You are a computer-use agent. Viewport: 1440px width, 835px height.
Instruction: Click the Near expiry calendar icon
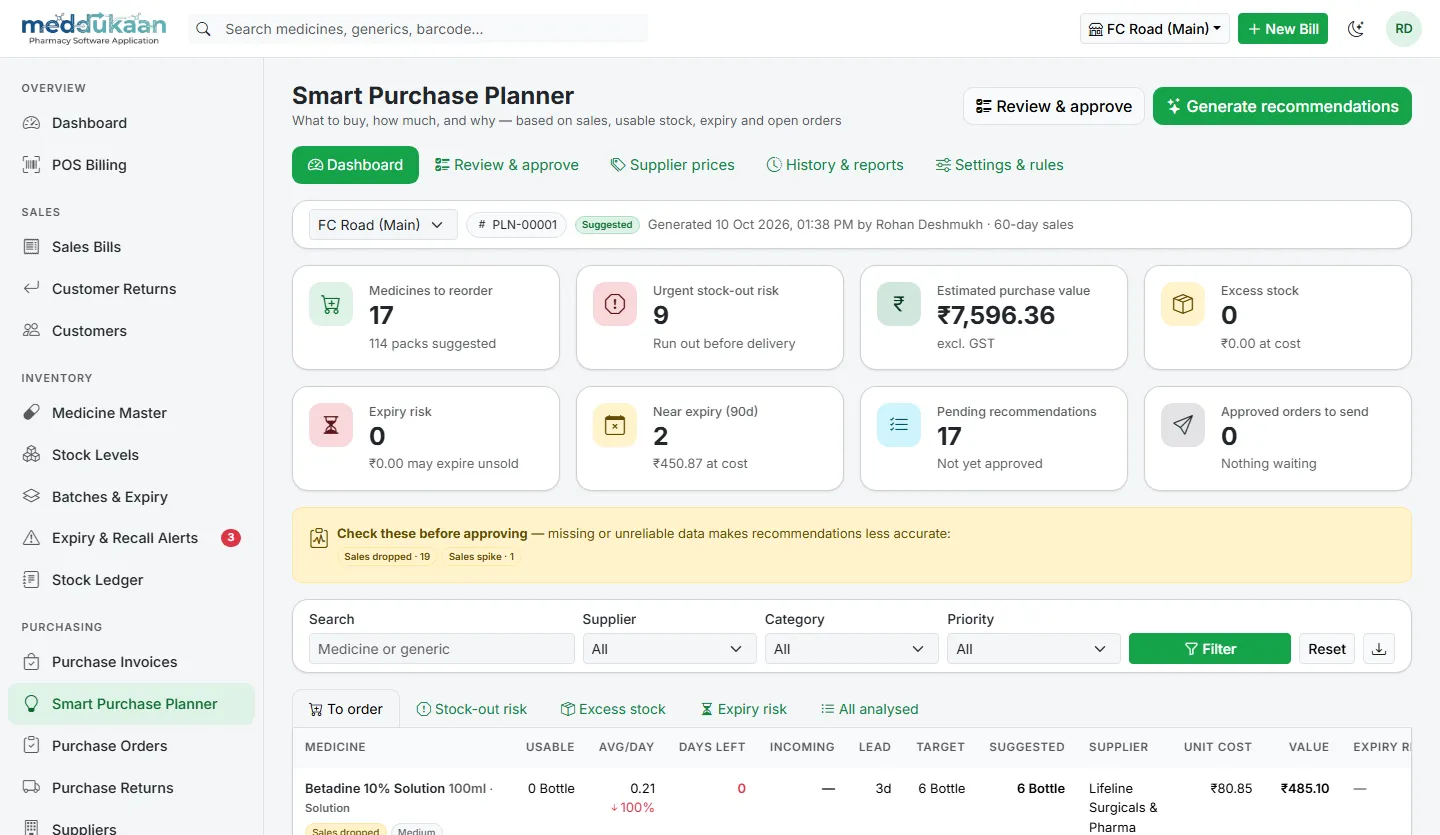[615, 425]
